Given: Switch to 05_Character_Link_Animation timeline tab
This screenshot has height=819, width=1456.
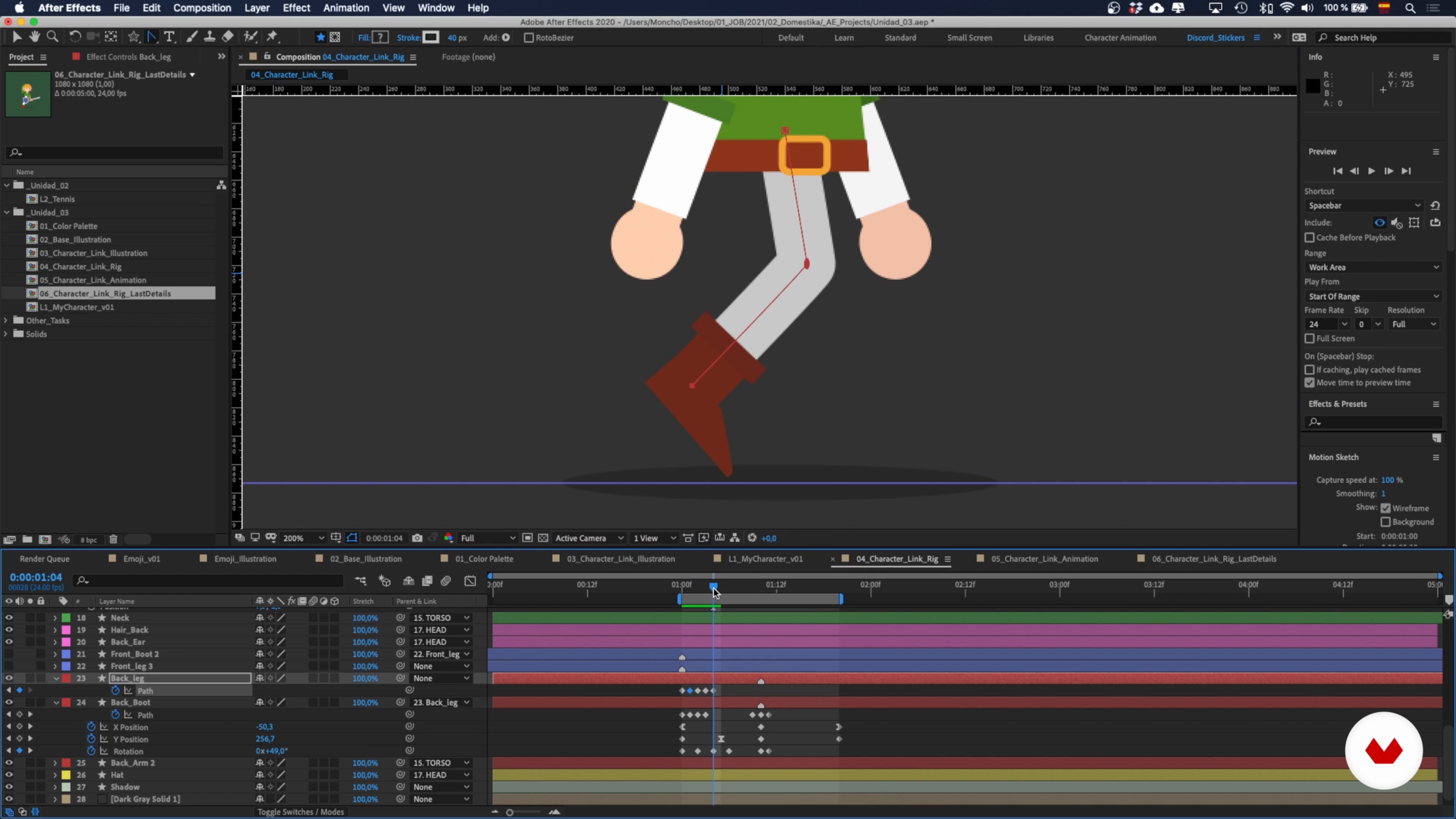Looking at the screenshot, I should pos(1044,559).
